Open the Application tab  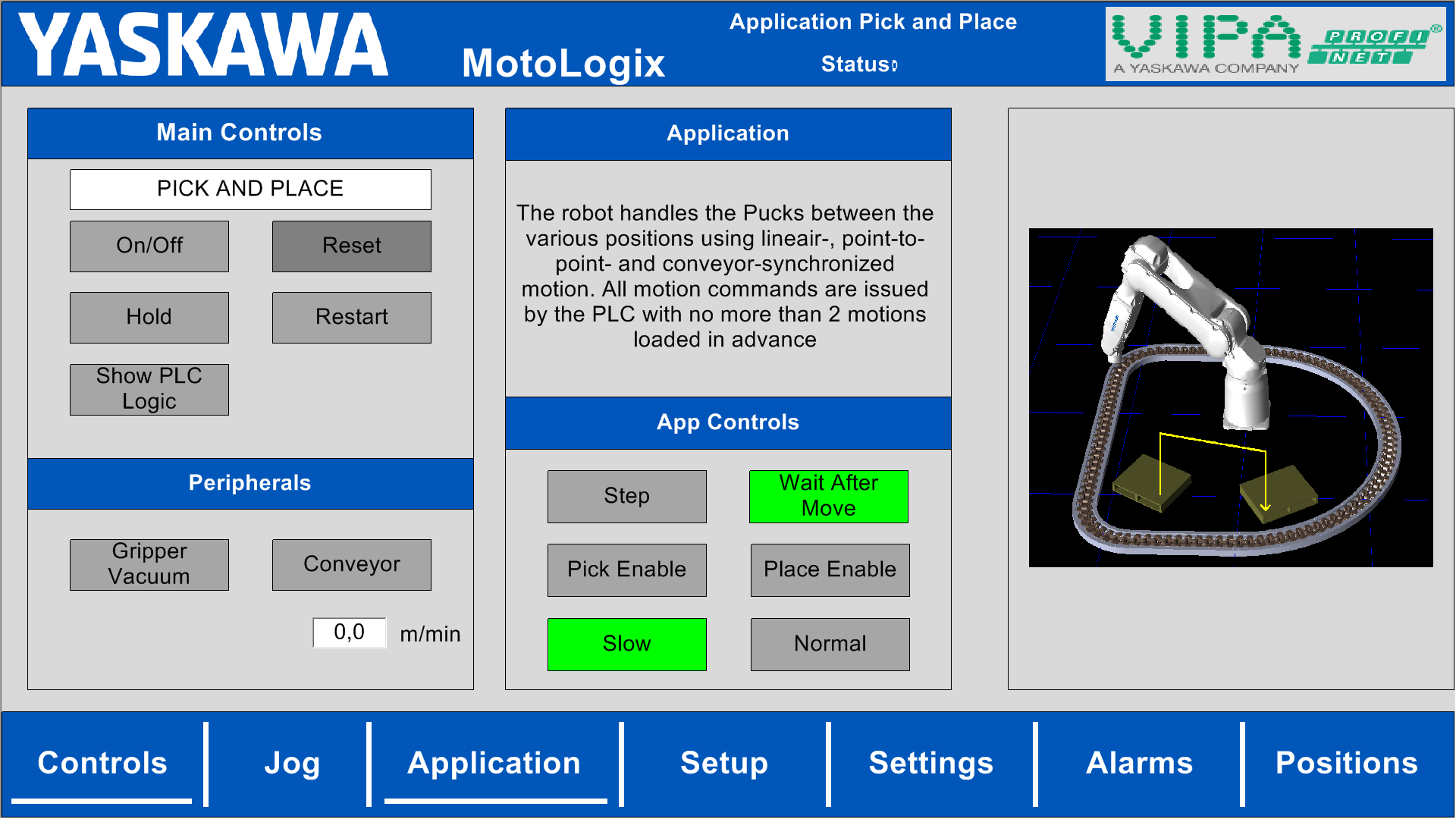pos(494,764)
